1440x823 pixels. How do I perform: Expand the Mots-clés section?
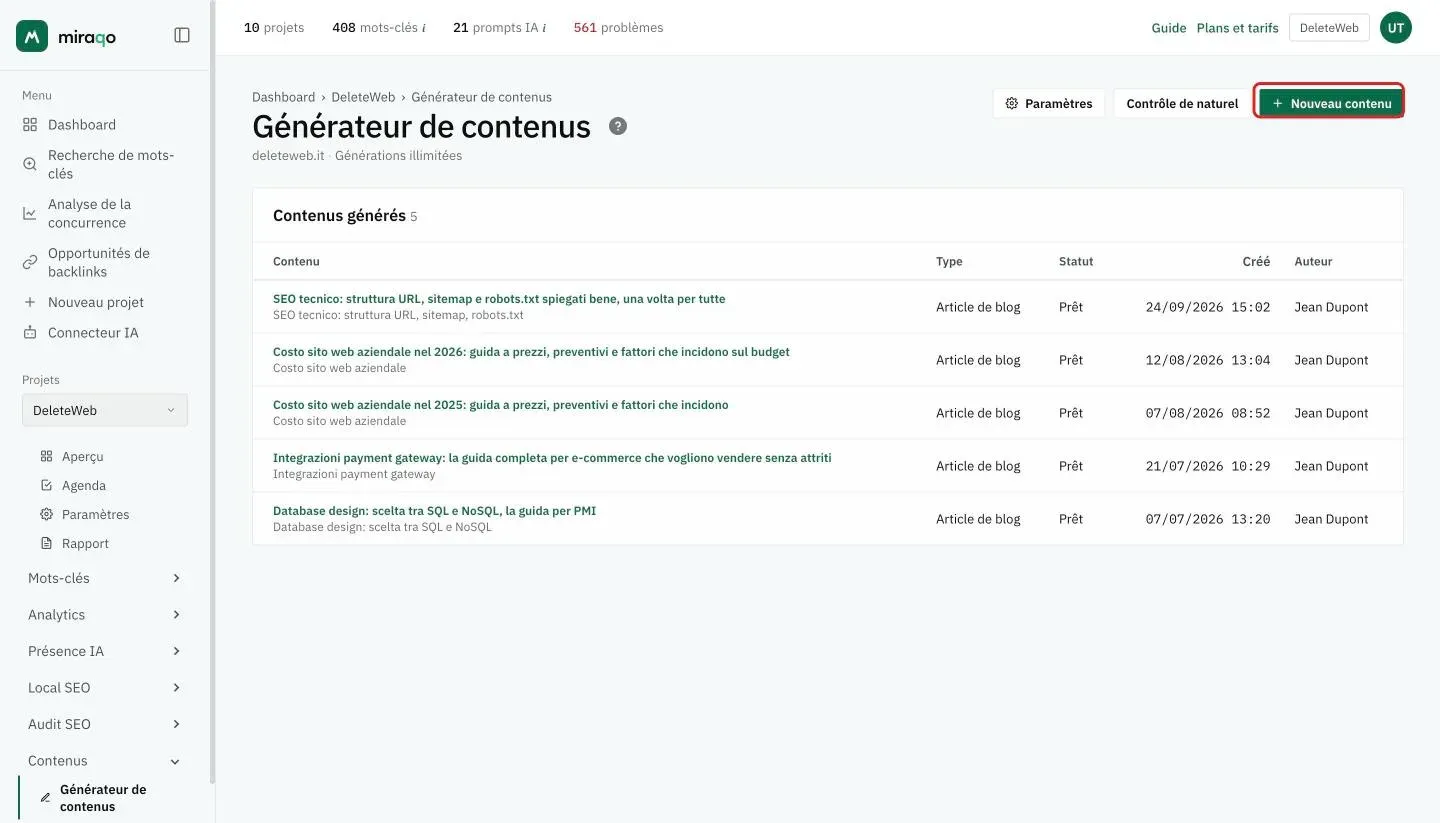point(105,578)
